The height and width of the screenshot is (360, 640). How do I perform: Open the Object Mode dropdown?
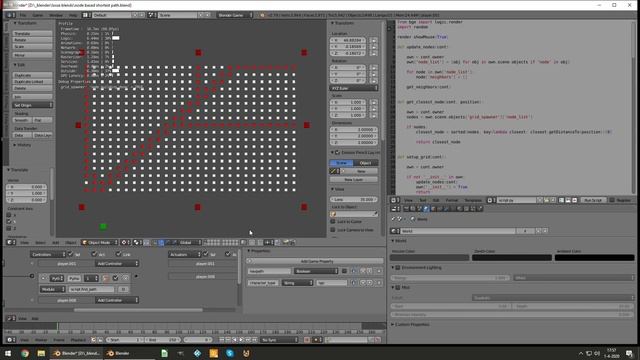pos(100,242)
